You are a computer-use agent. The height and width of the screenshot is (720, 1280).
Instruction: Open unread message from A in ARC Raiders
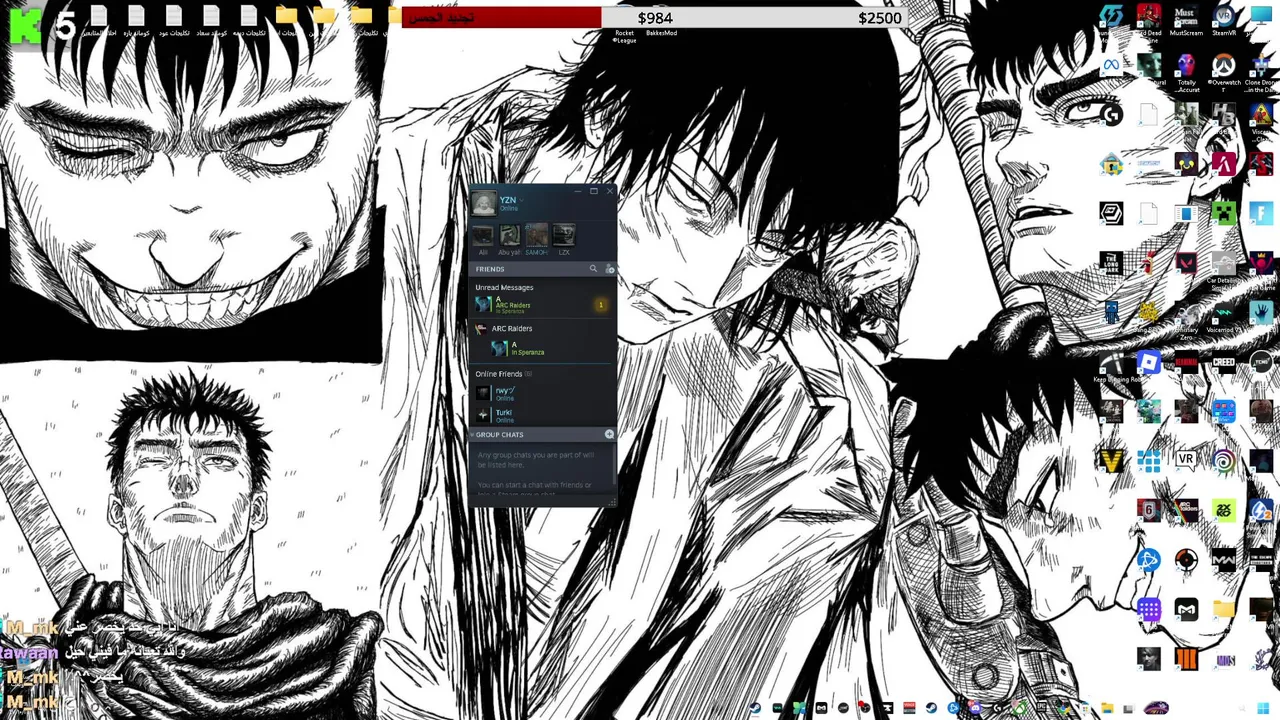point(542,304)
